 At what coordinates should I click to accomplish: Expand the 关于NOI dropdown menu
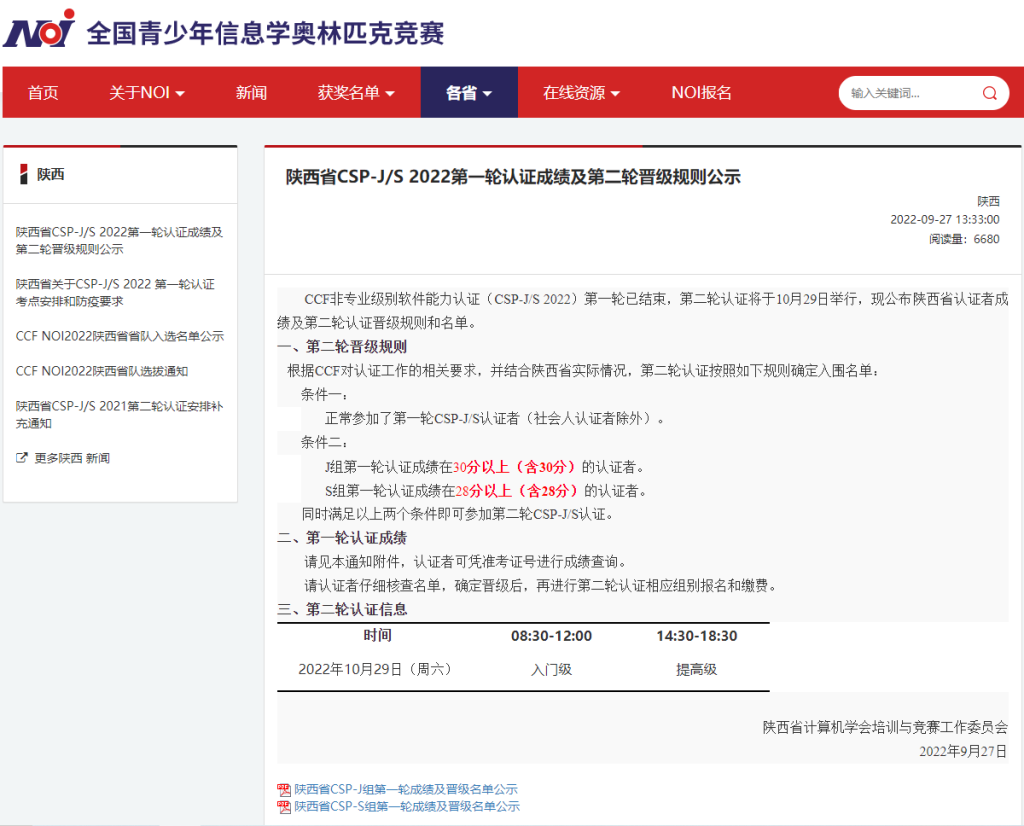coord(146,93)
